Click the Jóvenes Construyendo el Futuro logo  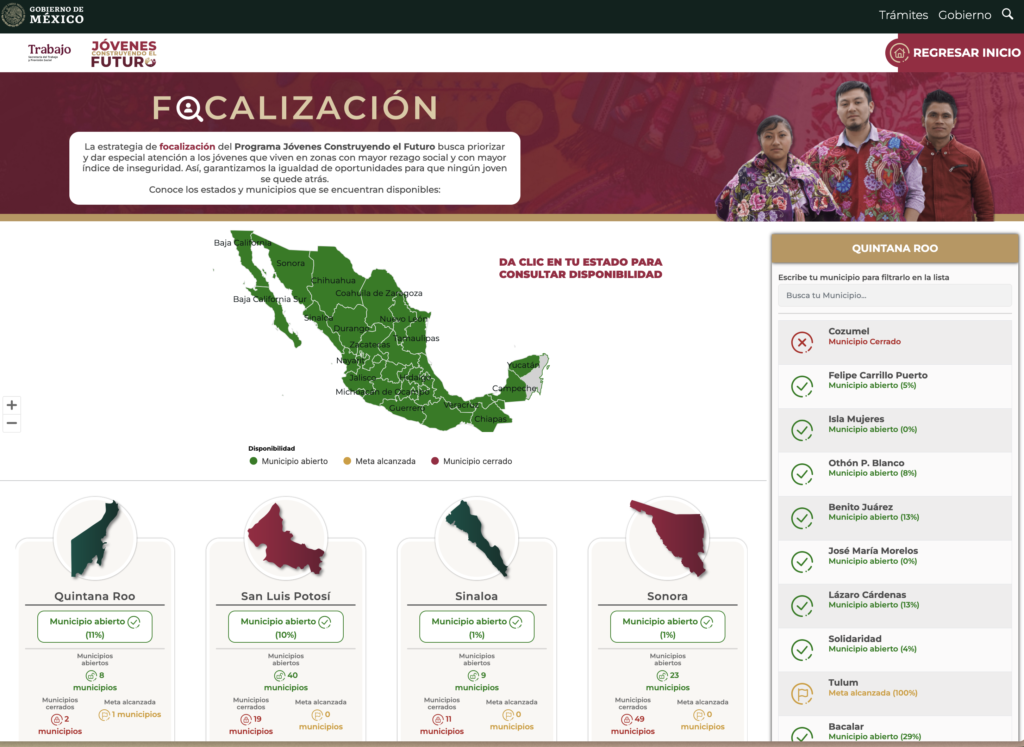[123, 54]
